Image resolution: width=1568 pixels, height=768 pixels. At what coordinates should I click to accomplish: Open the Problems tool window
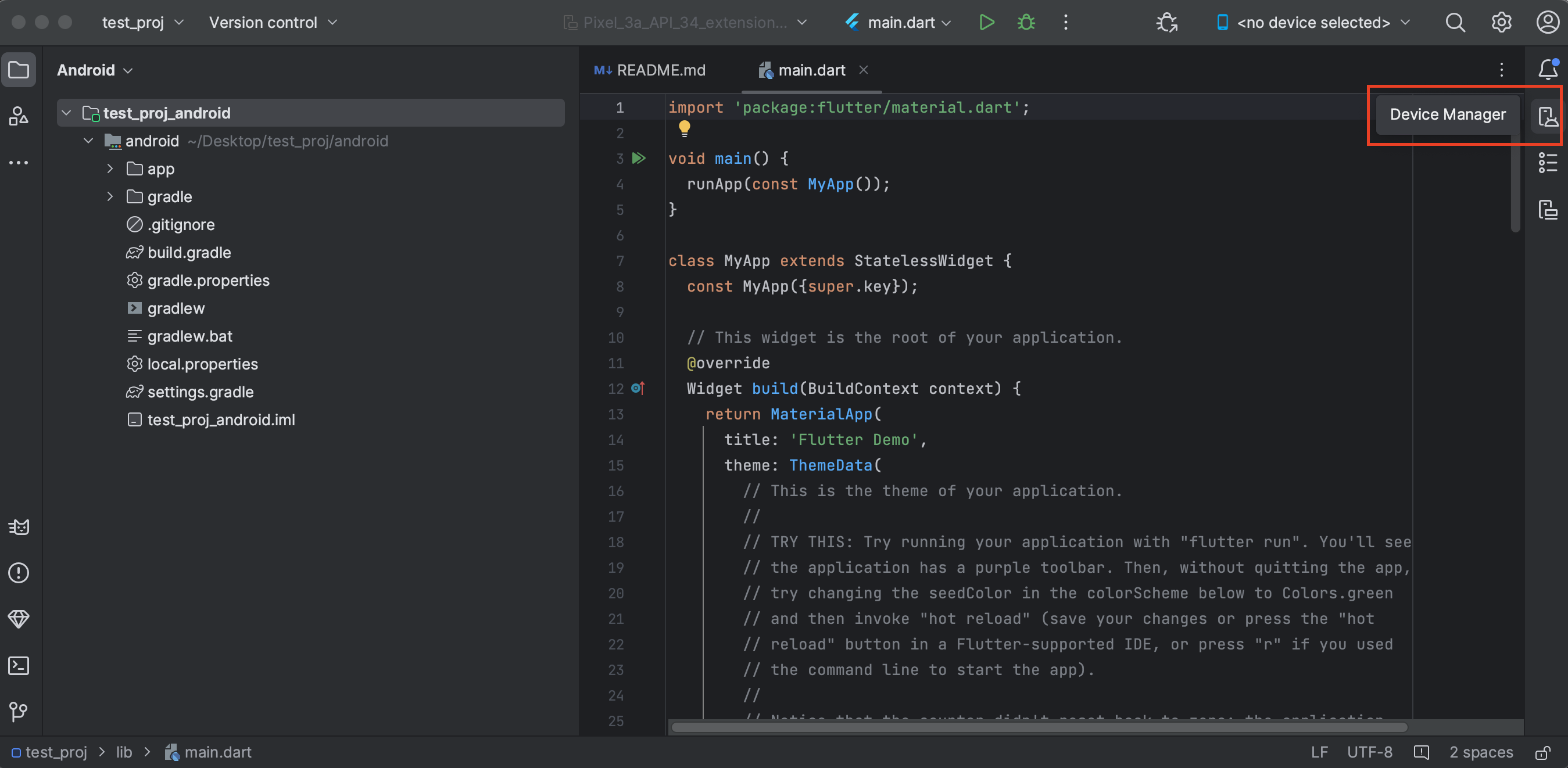click(x=18, y=573)
